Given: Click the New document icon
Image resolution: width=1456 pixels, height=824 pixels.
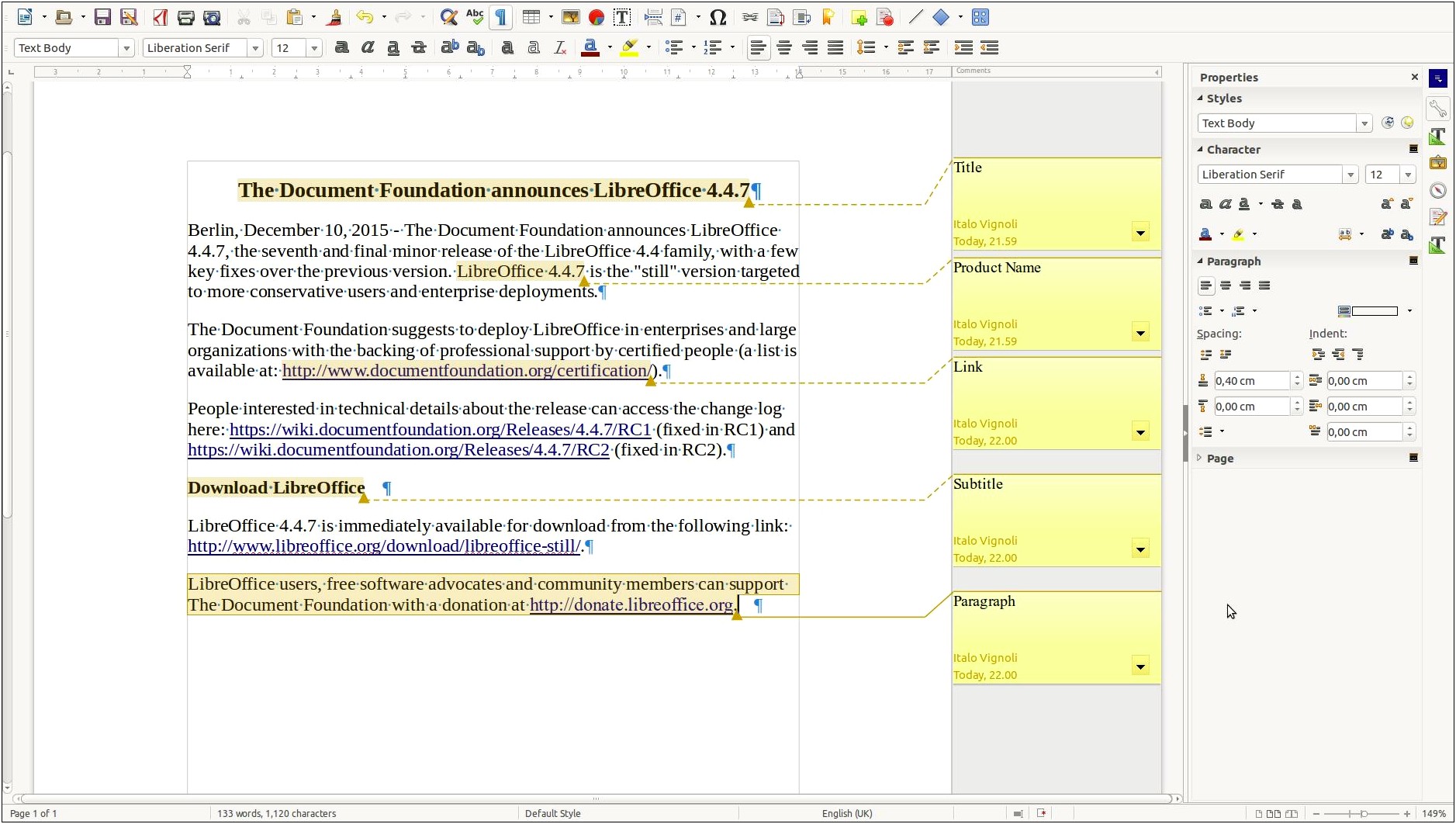Looking at the screenshot, I should (x=25, y=17).
